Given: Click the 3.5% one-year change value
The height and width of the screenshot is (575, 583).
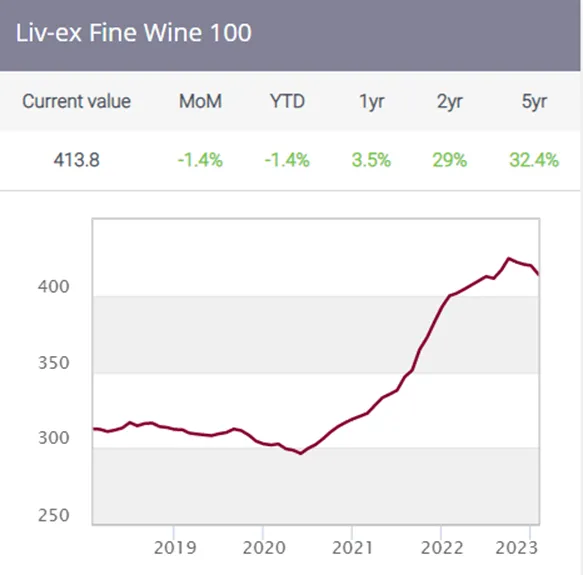Looking at the screenshot, I should pyautogui.click(x=371, y=160).
